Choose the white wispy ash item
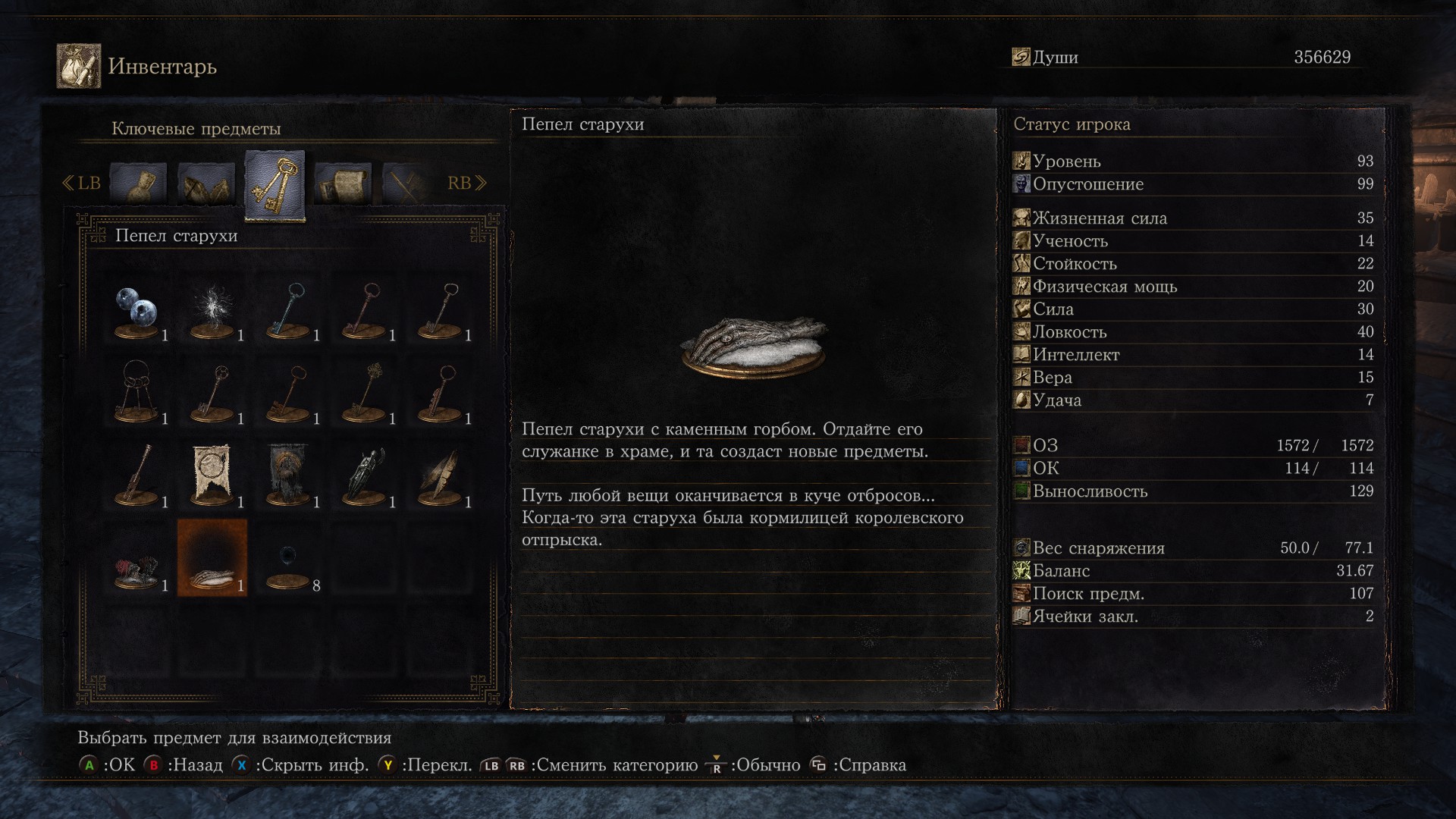 tap(212, 311)
